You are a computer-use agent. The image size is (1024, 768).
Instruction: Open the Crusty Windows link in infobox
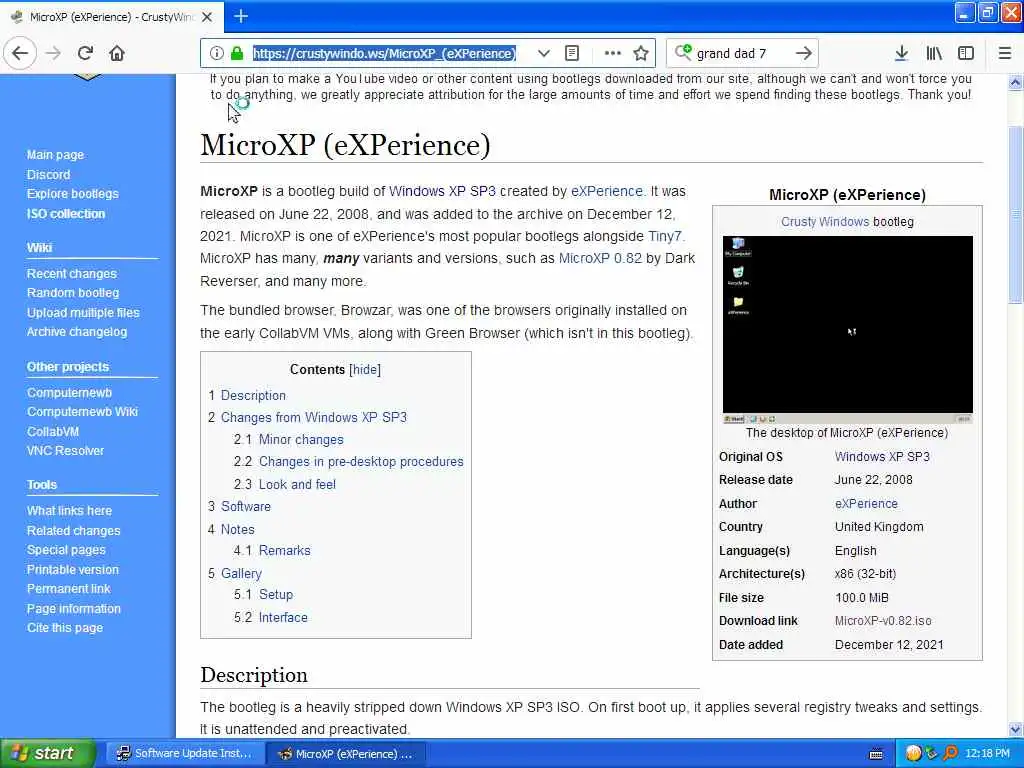tap(825, 222)
